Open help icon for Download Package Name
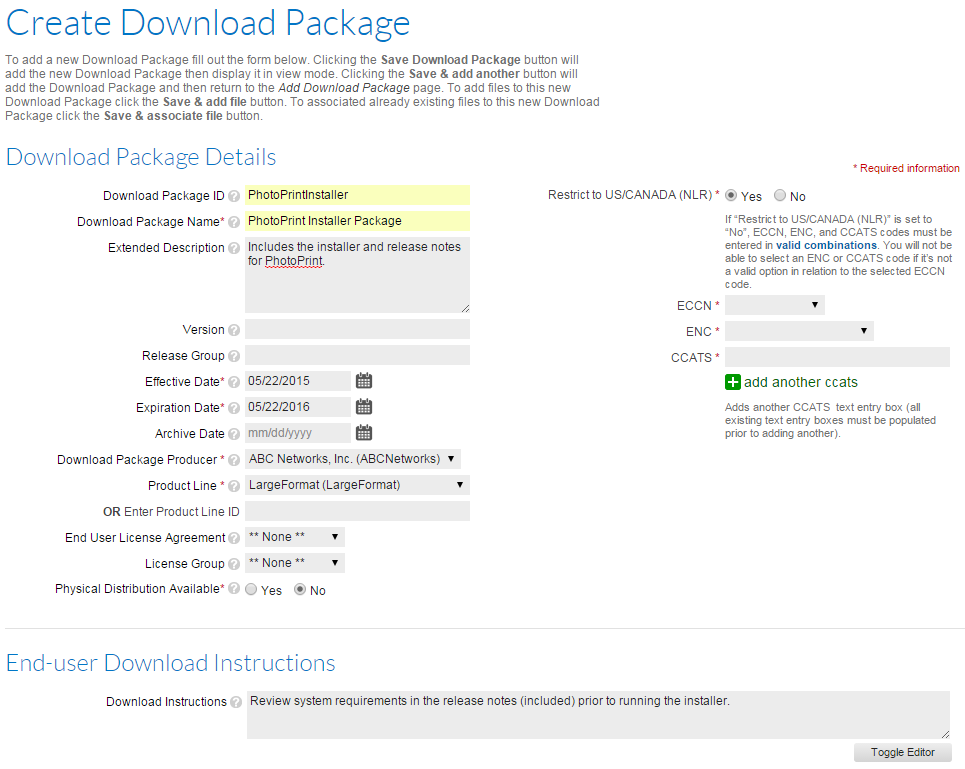The height and width of the screenshot is (769, 965). tap(234, 222)
